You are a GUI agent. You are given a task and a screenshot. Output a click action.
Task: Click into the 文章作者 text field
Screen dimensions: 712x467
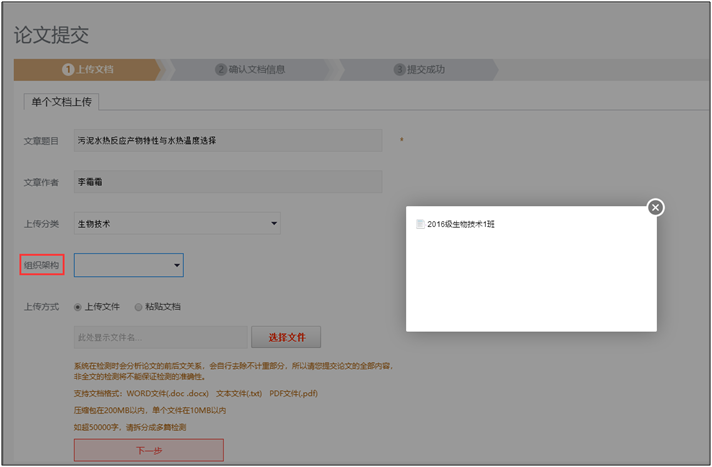(228, 182)
